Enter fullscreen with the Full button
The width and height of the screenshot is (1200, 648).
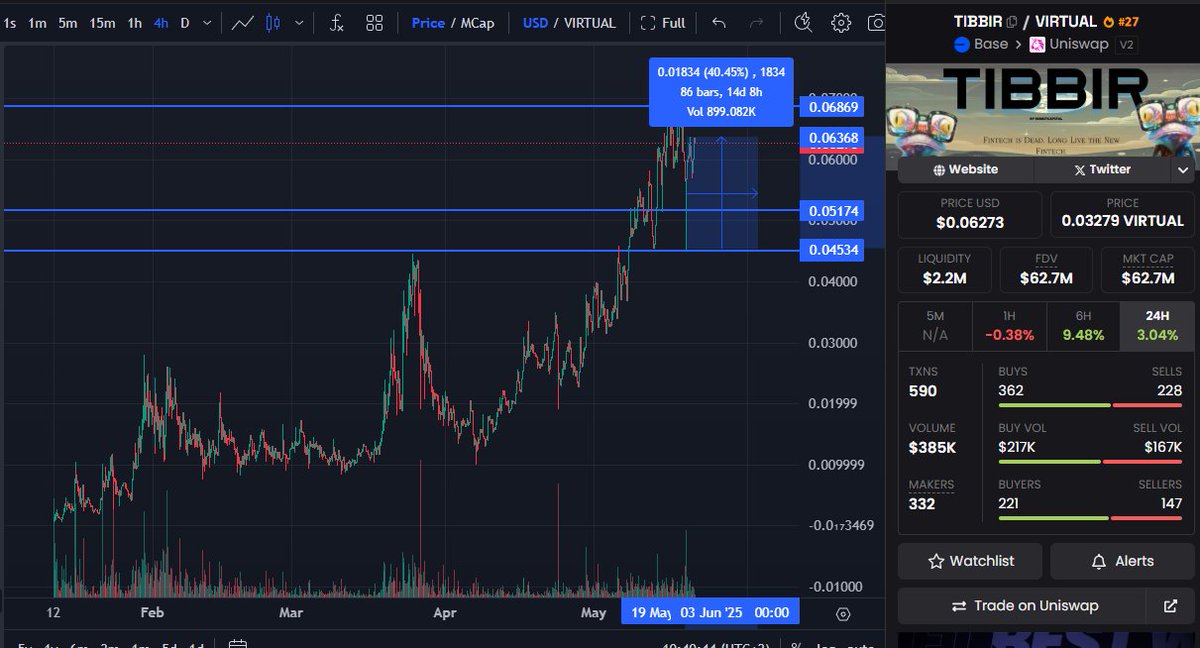point(663,22)
